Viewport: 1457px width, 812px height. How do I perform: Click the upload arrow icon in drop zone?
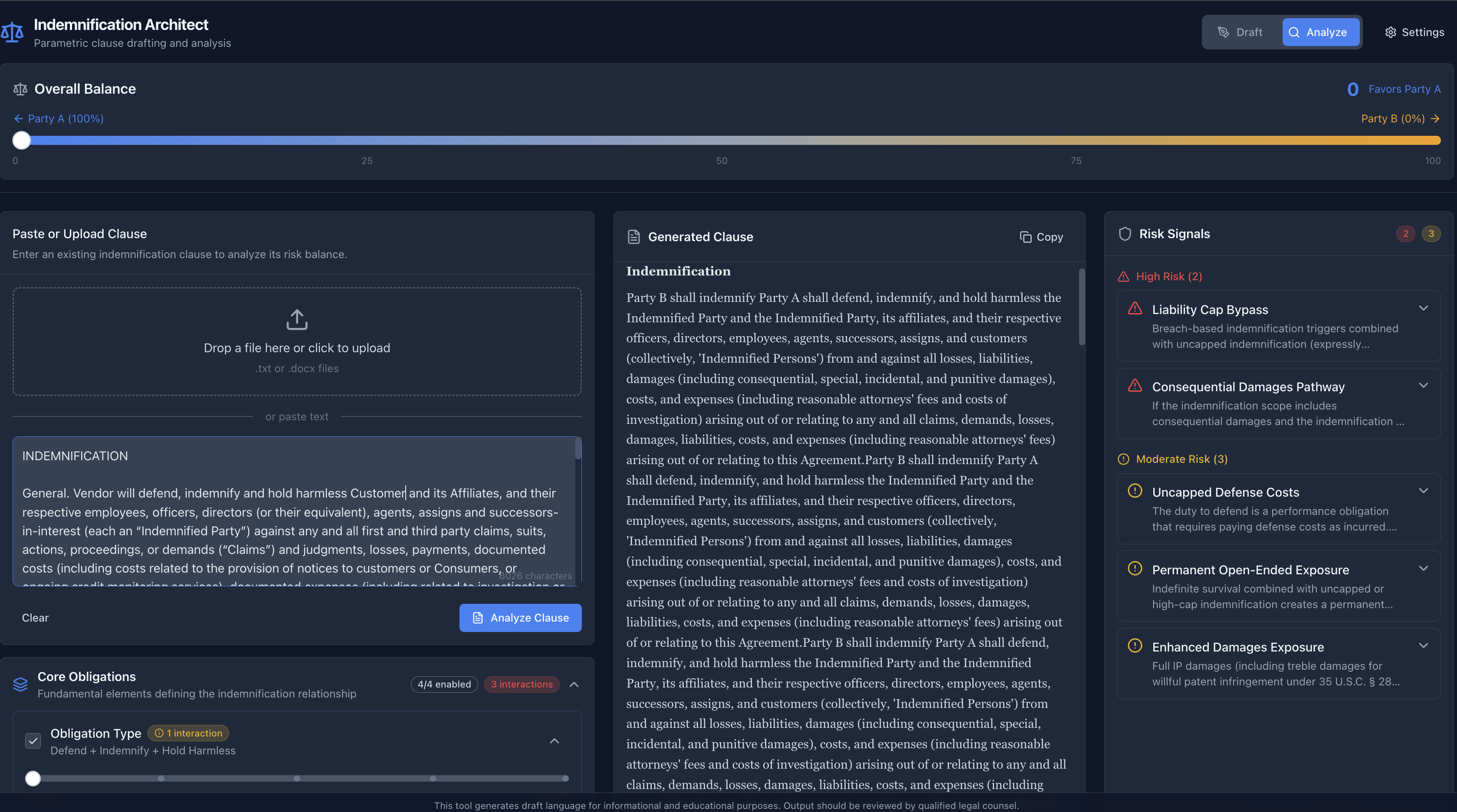tap(297, 320)
